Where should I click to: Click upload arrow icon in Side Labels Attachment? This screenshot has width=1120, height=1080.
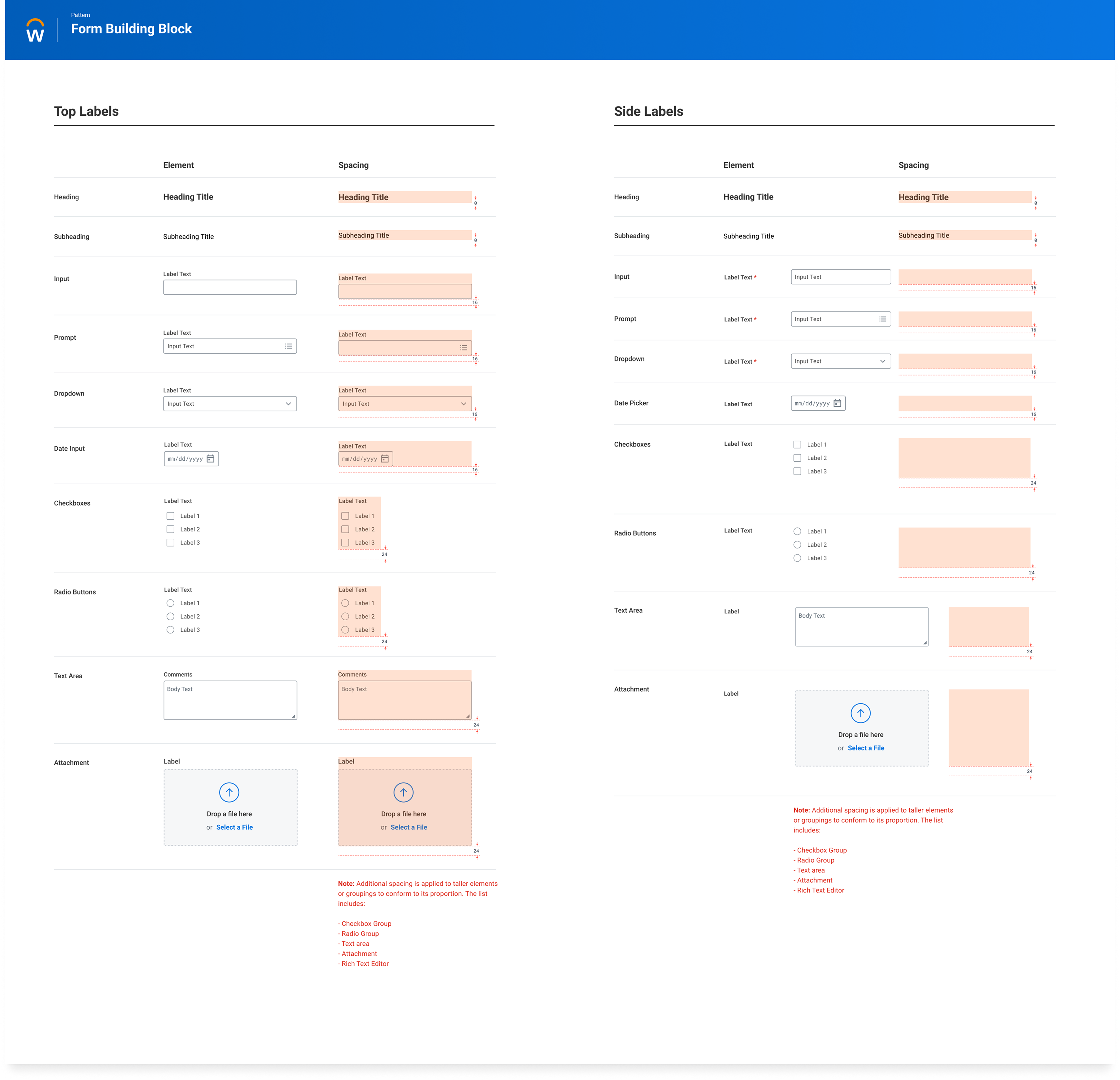click(860, 713)
